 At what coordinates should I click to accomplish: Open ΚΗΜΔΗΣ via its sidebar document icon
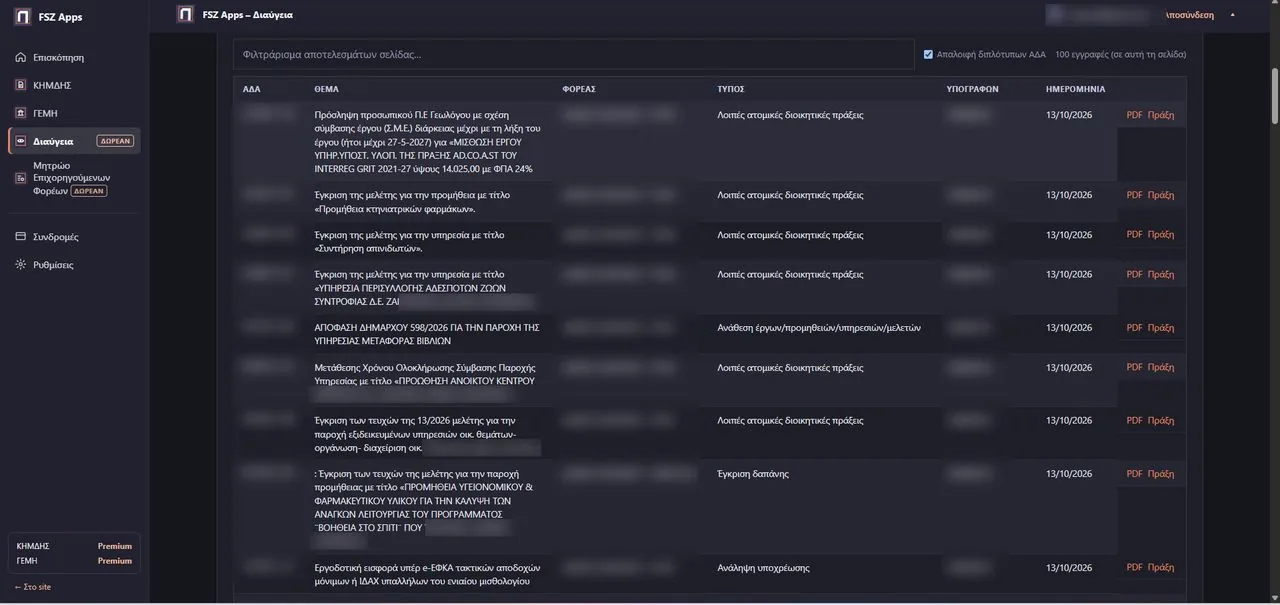(x=21, y=85)
